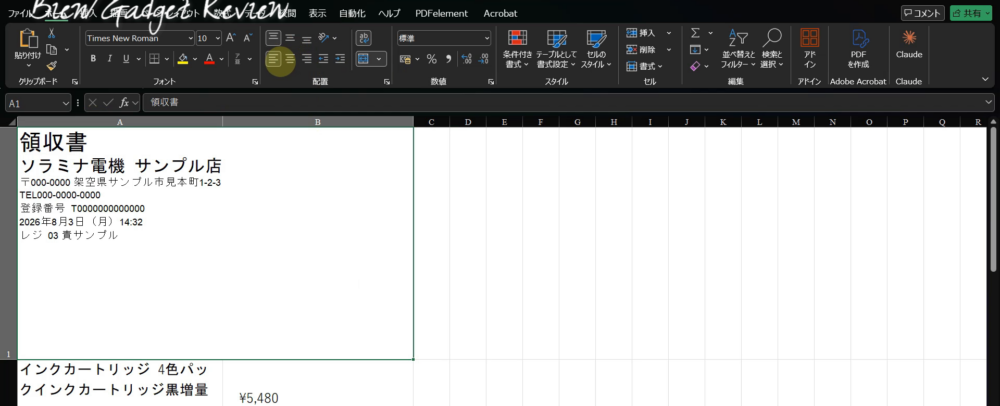
Task: Click the Clear eraser icon
Action: point(695,66)
